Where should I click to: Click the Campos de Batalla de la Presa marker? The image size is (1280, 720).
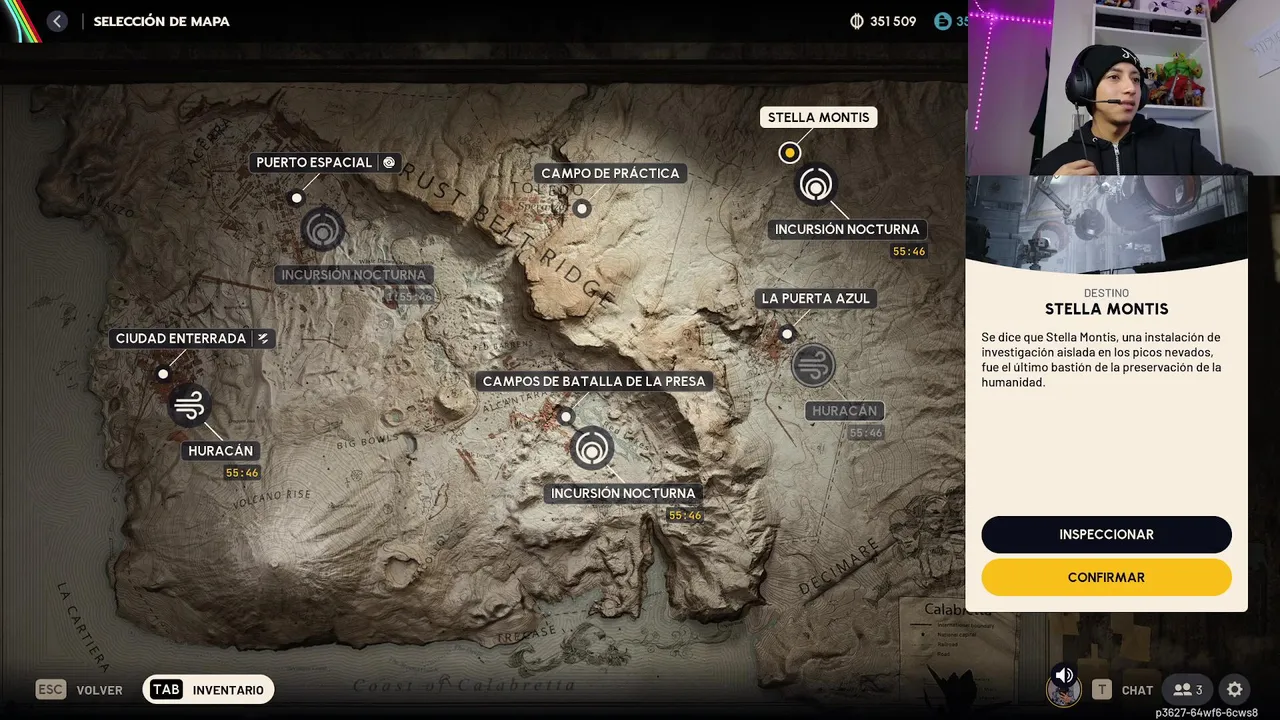[566, 417]
